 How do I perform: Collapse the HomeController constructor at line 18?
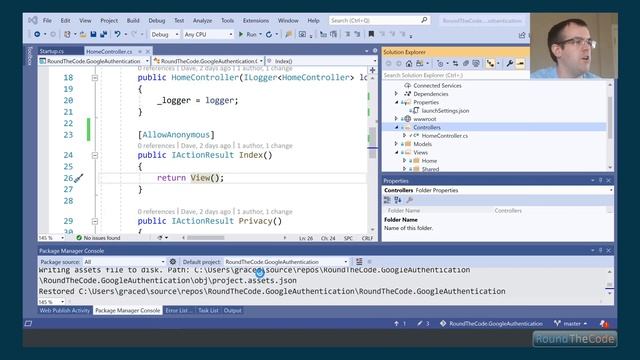click(95, 78)
